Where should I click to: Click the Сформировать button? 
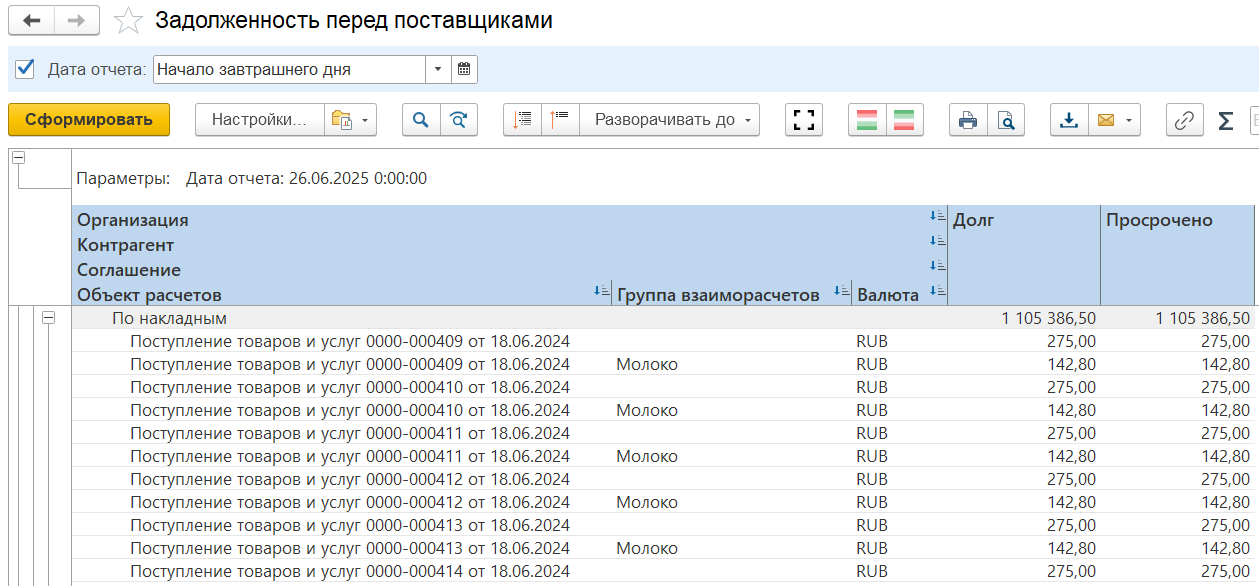[x=89, y=120]
